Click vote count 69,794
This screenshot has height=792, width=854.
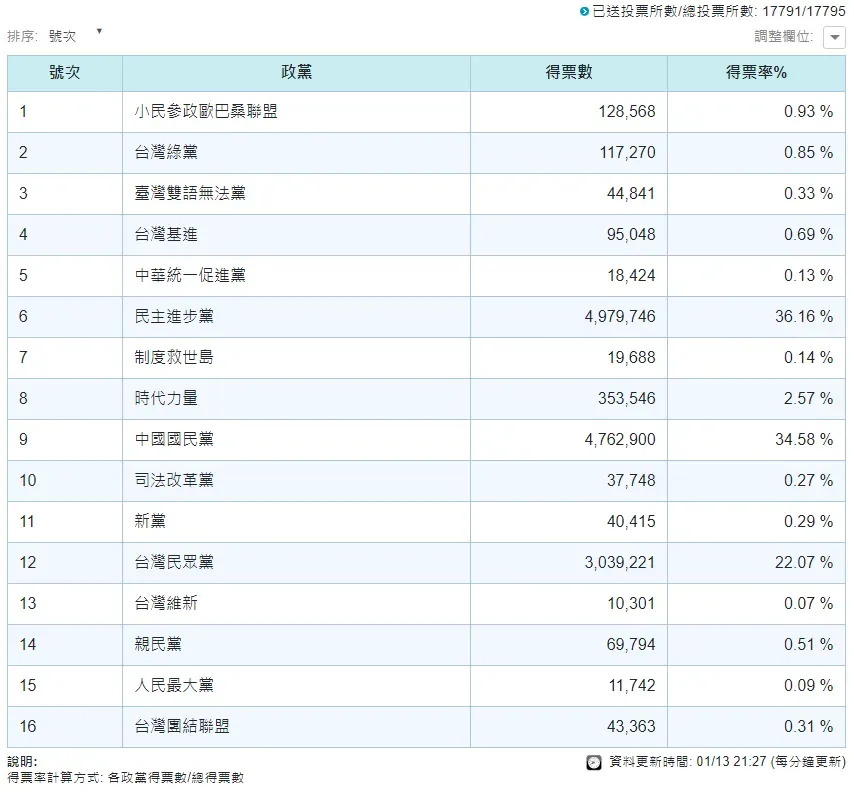click(631, 644)
